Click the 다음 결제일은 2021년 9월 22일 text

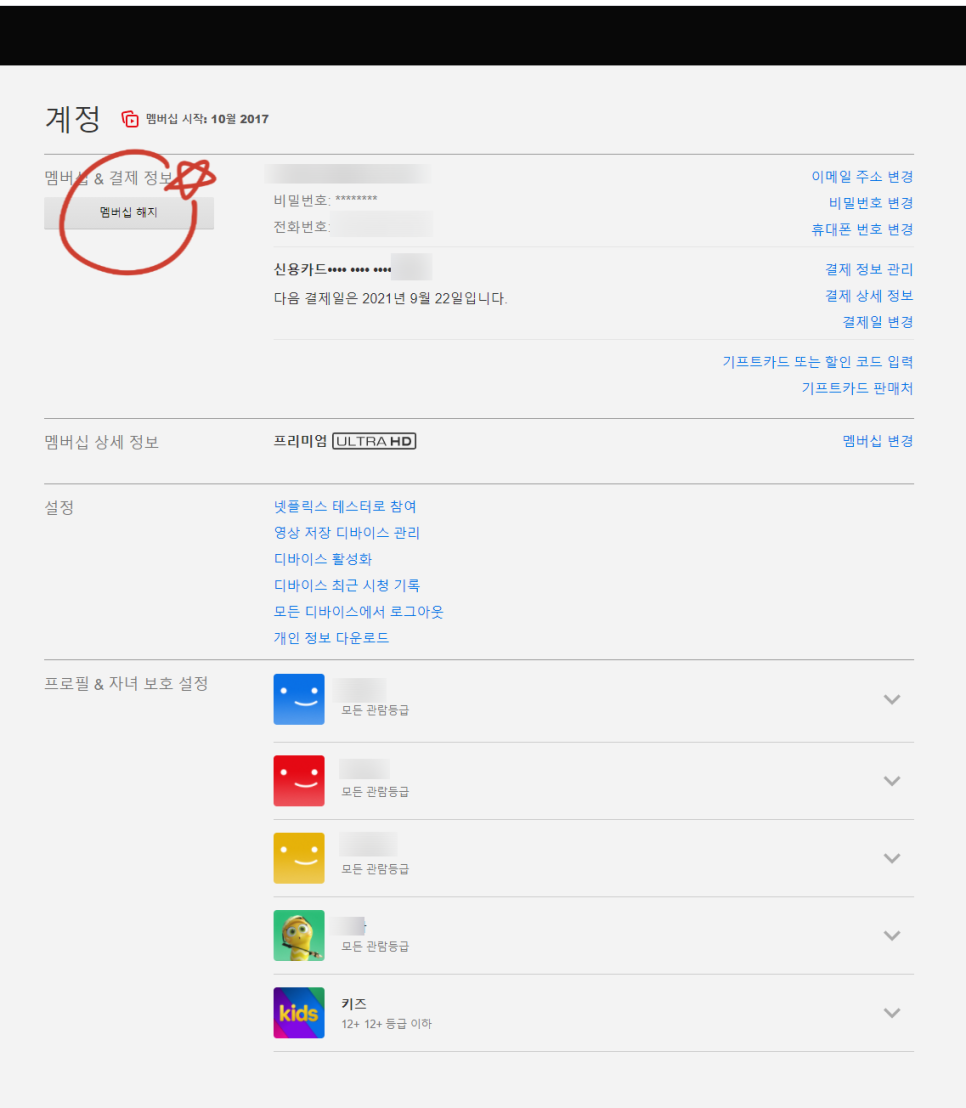click(x=390, y=298)
